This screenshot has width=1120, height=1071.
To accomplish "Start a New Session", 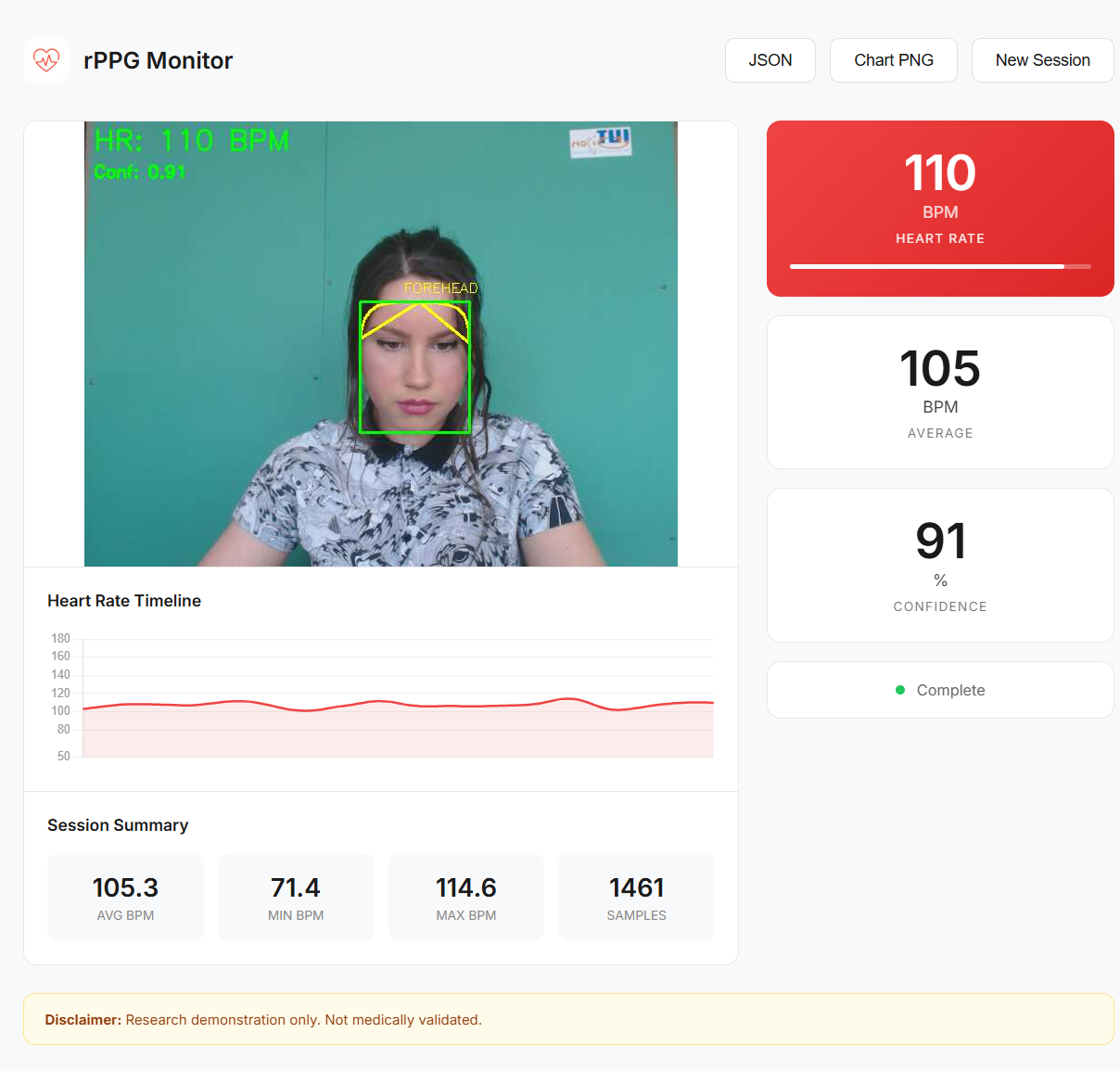I will tap(1042, 59).
